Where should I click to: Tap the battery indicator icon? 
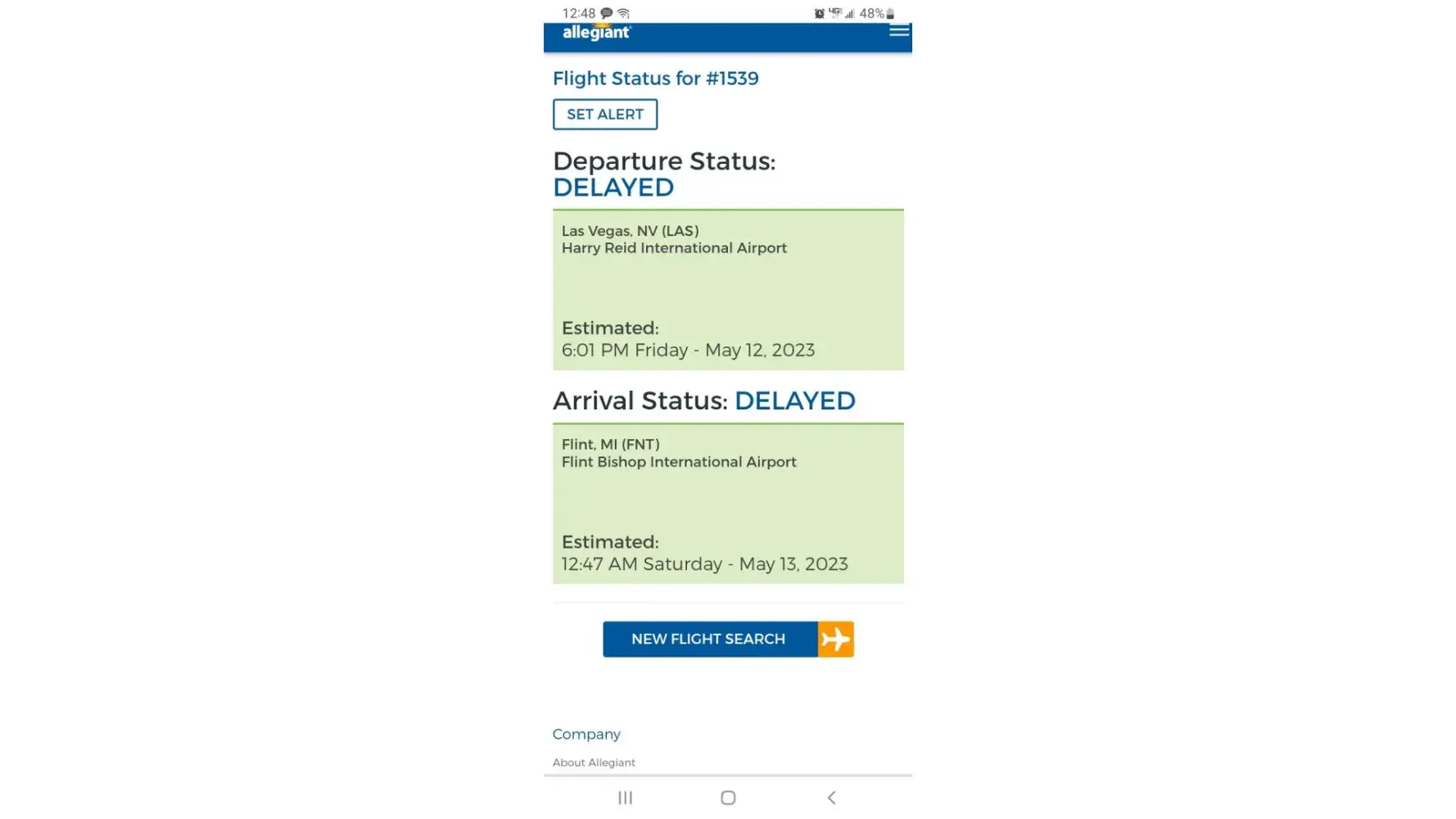[x=890, y=14]
